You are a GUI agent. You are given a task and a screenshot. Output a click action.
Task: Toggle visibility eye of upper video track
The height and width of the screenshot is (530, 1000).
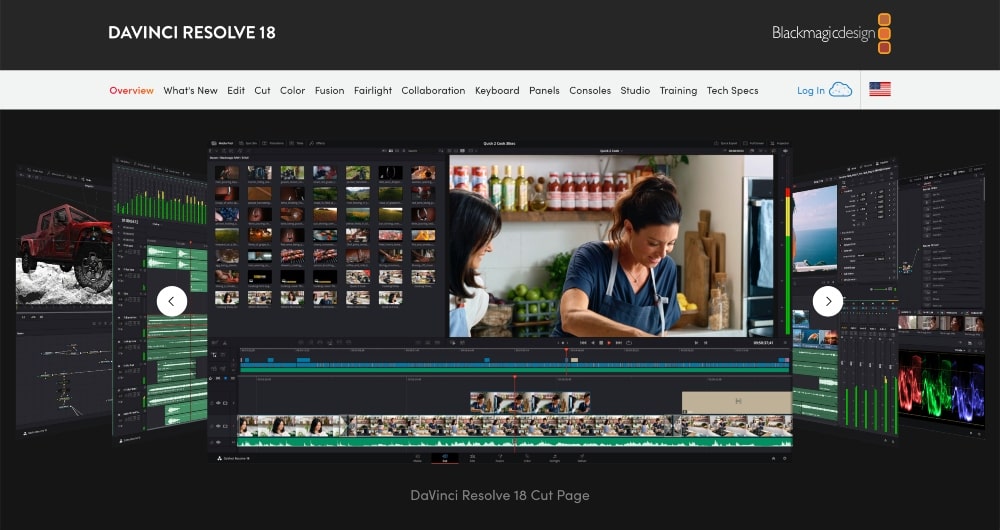[219, 403]
